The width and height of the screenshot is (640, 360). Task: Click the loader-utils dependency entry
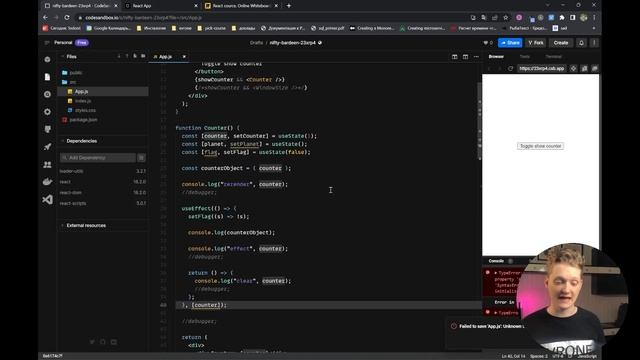[103, 171]
